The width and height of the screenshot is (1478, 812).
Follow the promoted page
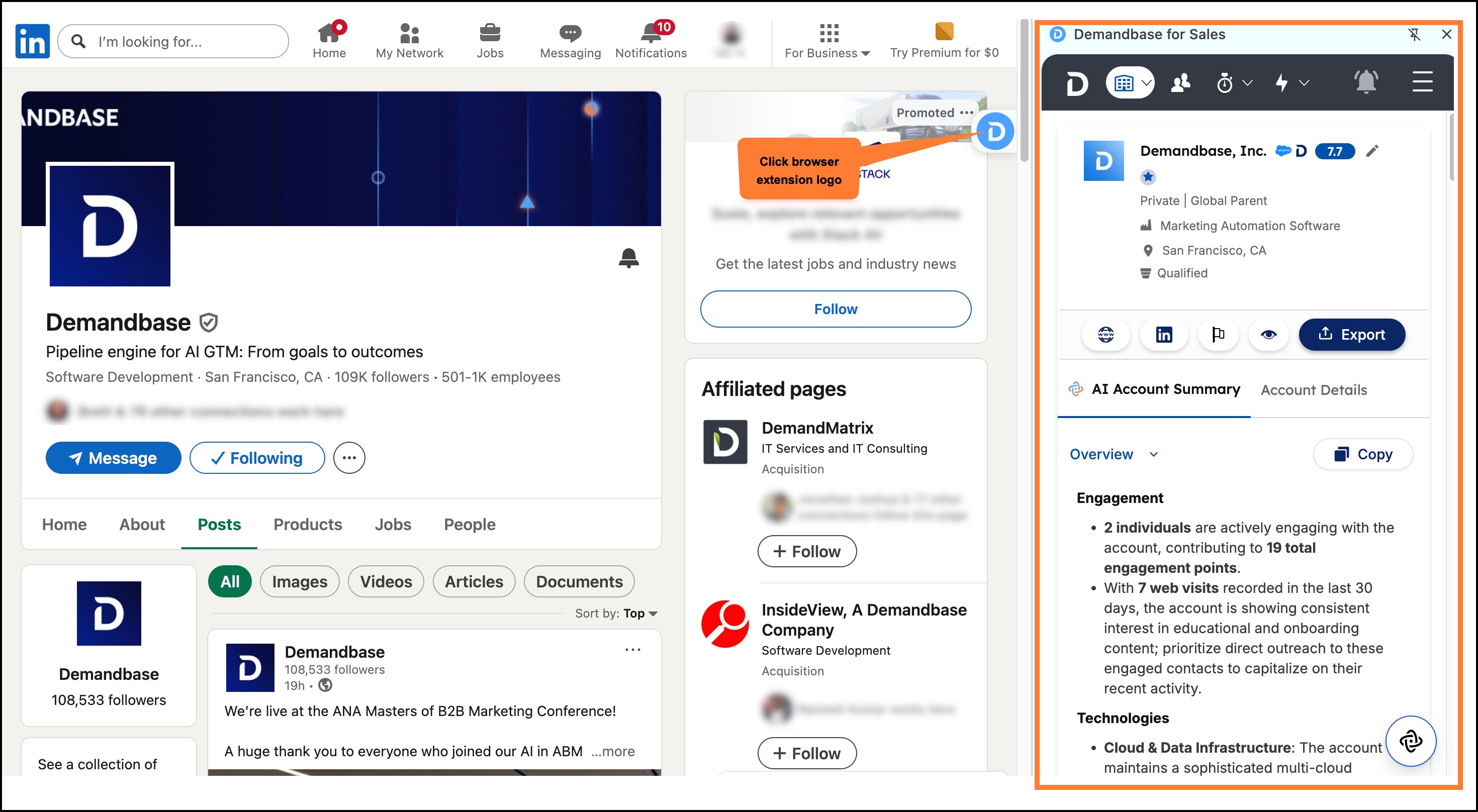pyautogui.click(x=836, y=309)
